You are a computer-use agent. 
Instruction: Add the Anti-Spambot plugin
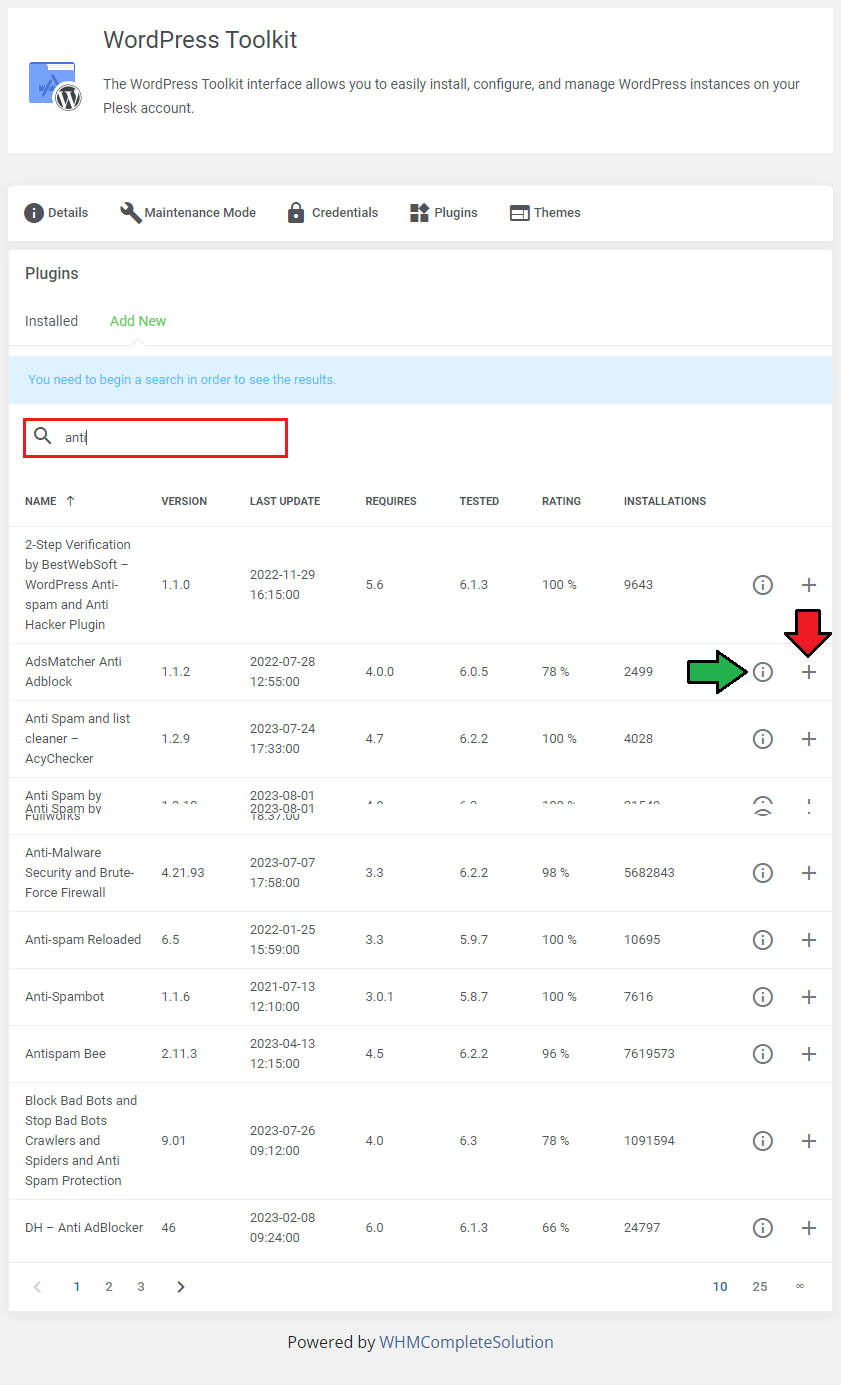[x=809, y=997]
